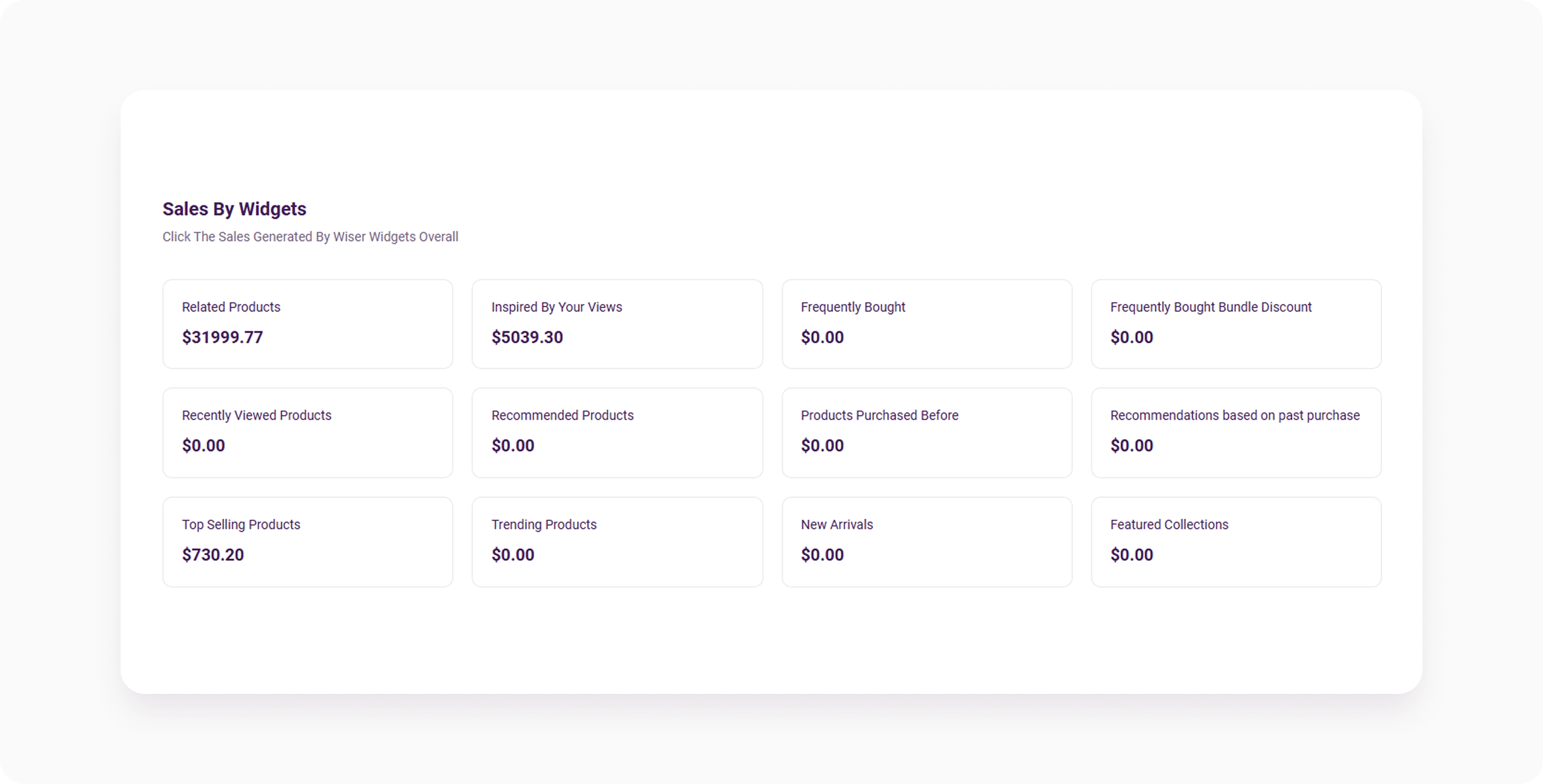
Task: Click the New Arrivals widget card
Action: click(927, 542)
